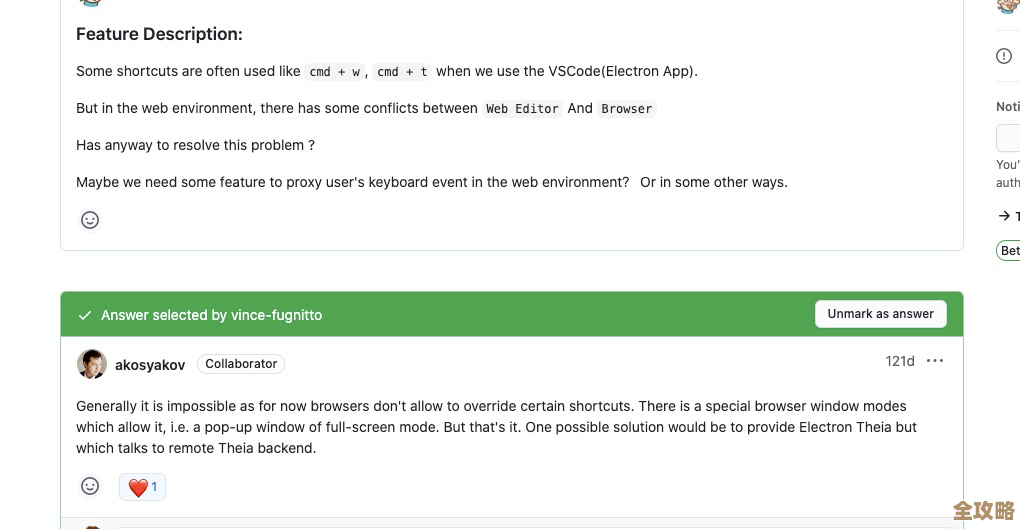Click the 'Browser' code text
The height and width of the screenshot is (529, 1020).
click(627, 109)
